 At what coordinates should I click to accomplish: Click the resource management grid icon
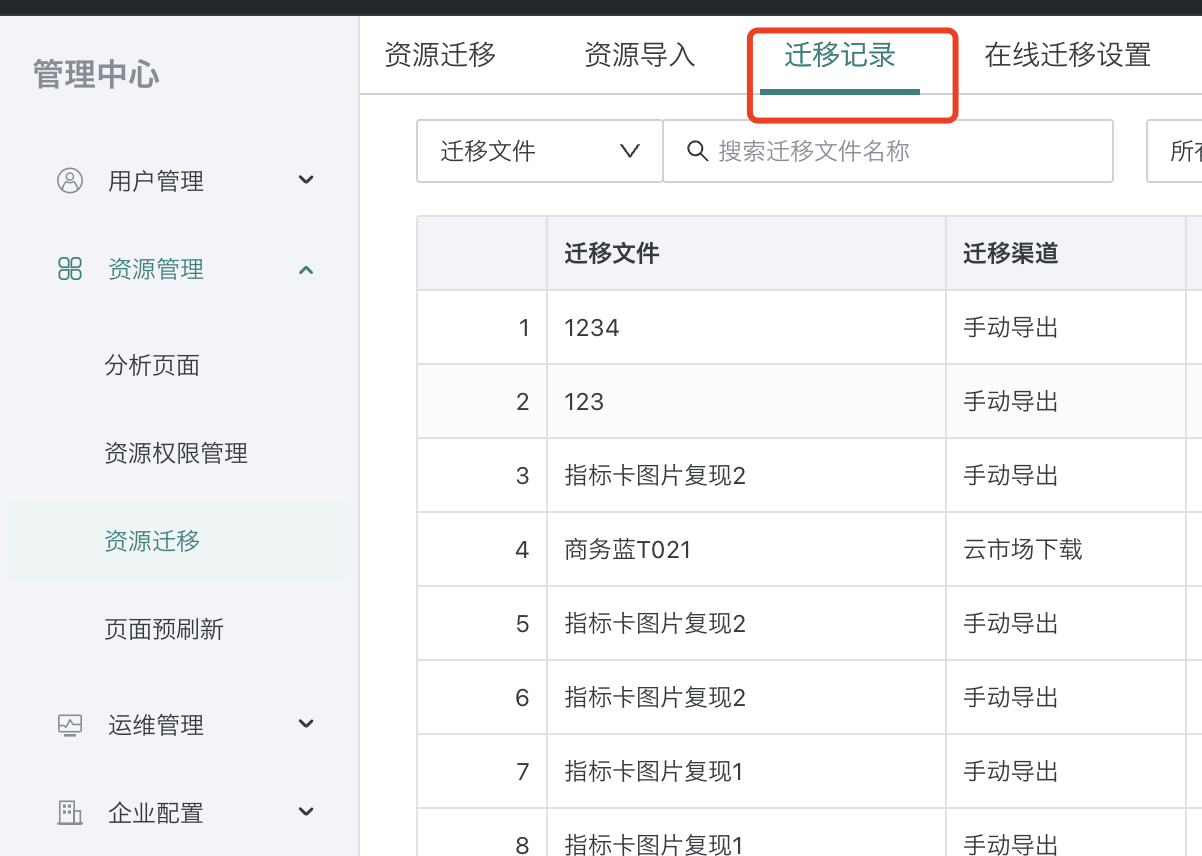point(70,269)
